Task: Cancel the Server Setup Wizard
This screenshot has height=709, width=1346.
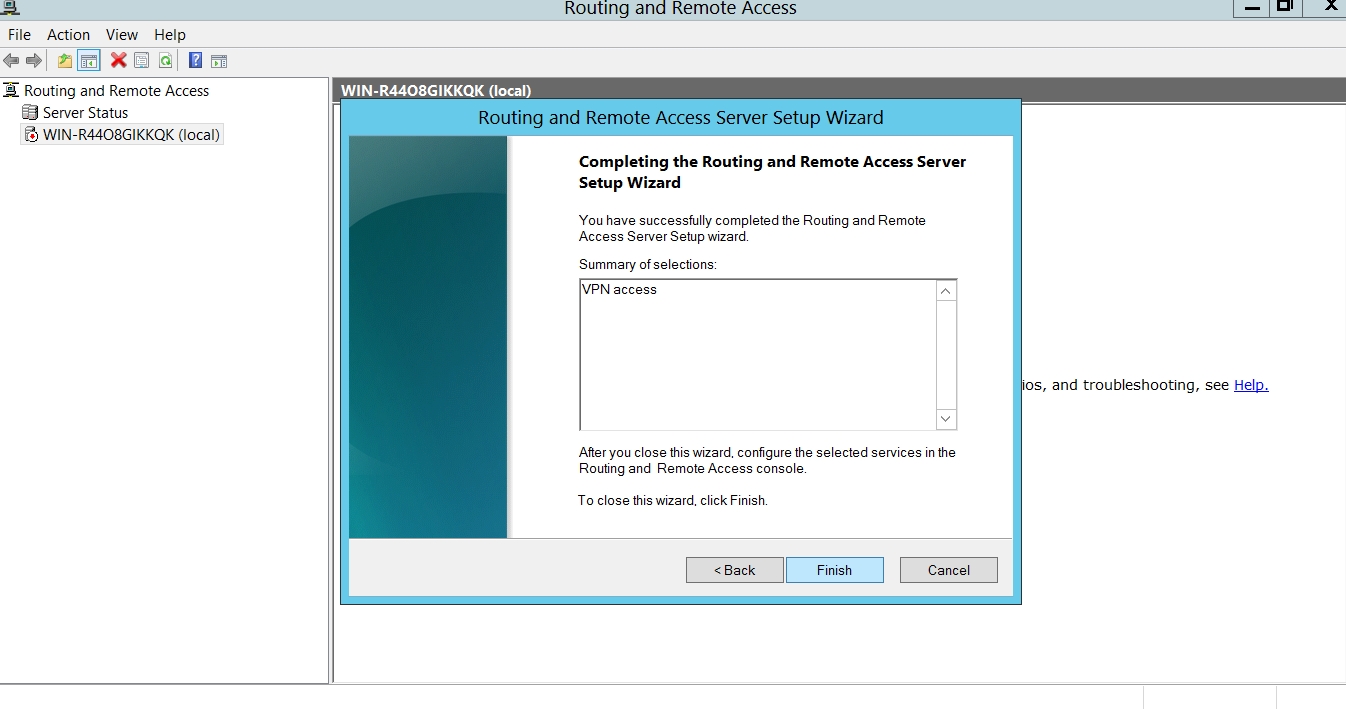Action: 948,570
